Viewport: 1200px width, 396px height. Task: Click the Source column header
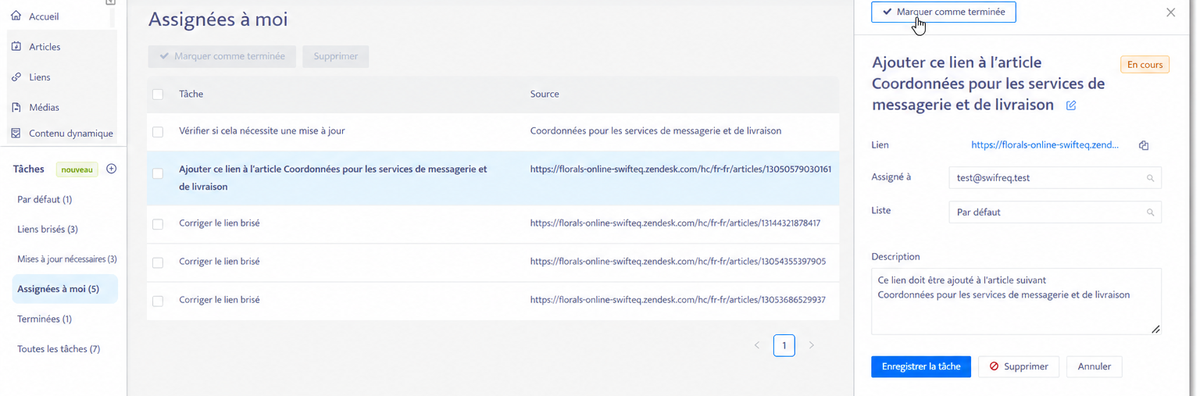coord(544,94)
